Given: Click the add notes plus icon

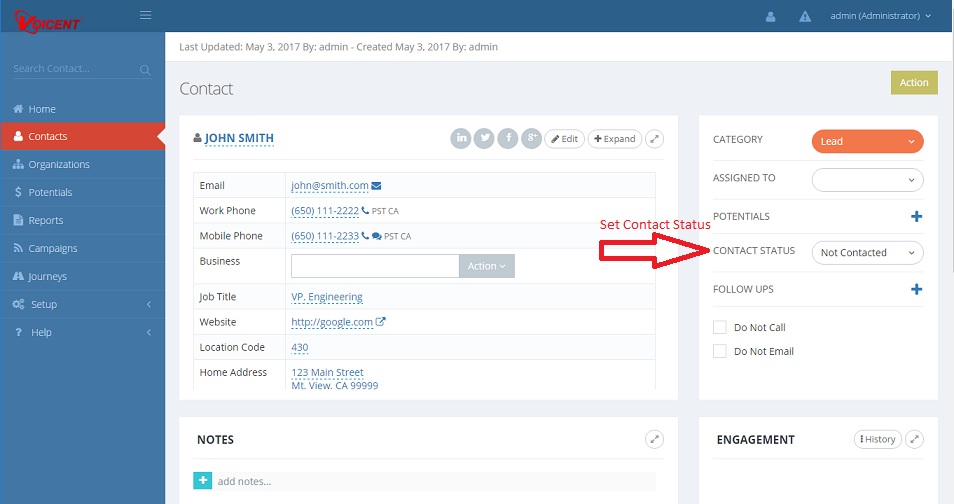Looking at the screenshot, I should pyautogui.click(x=202, y=481).
